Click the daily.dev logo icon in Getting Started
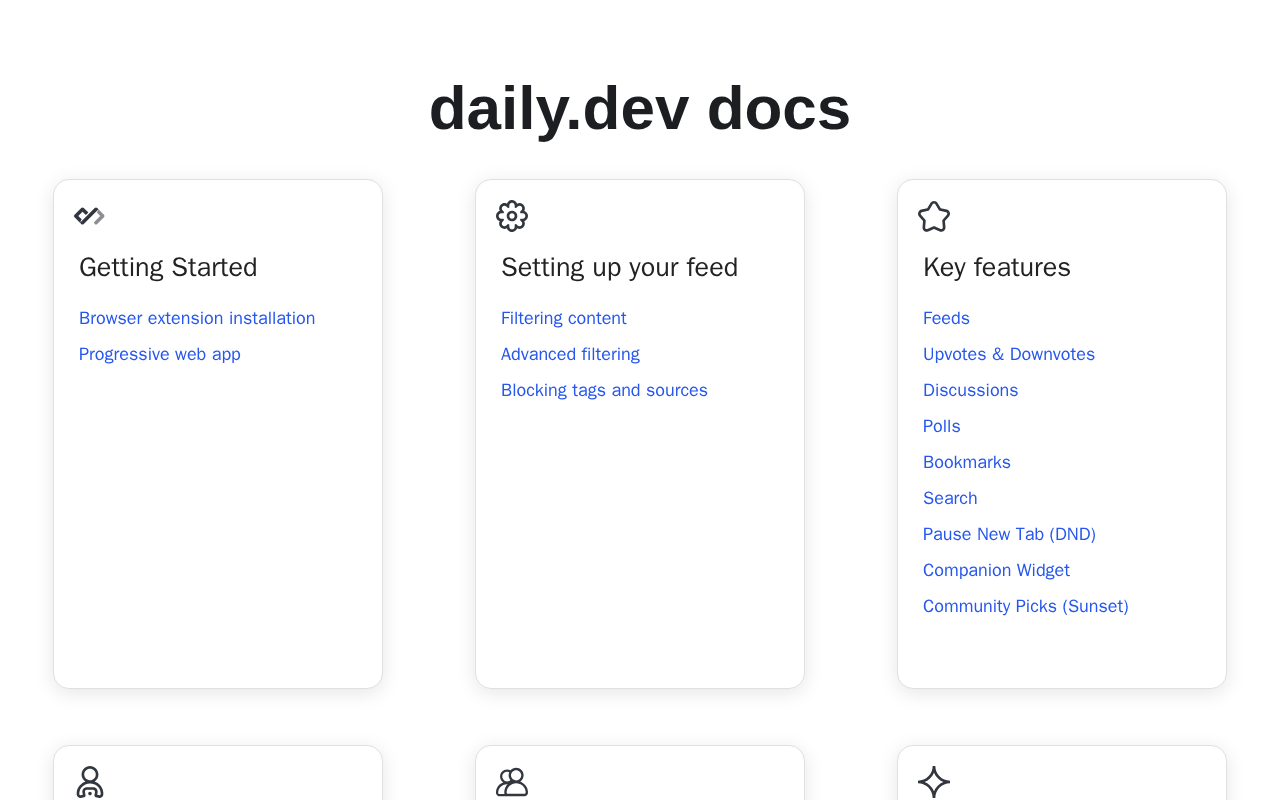The image size is (1280, 800). click(90, 216)
